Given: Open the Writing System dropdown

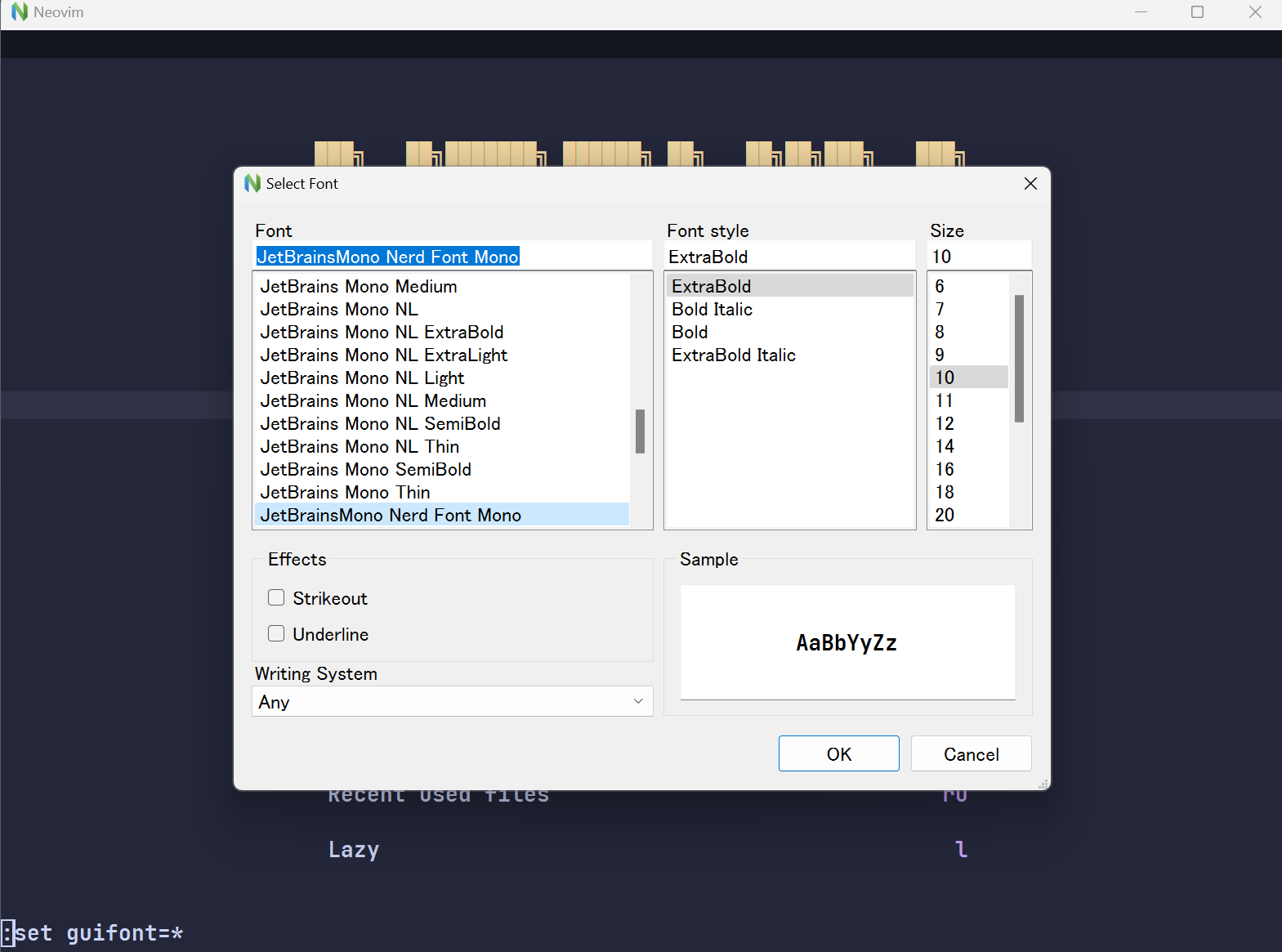Looking at the screenshot, I should tap(453, 702).
